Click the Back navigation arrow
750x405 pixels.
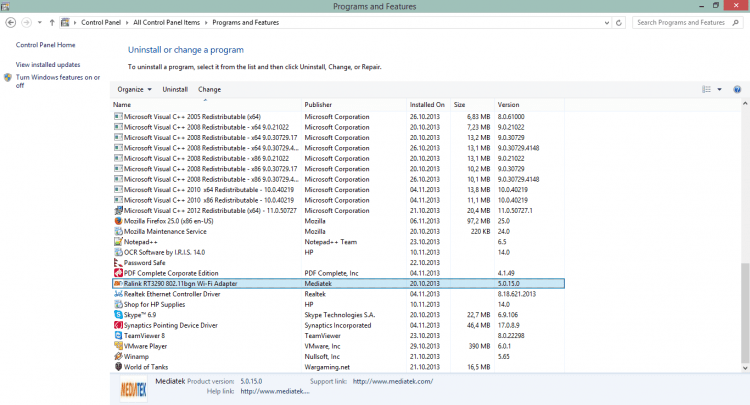coord(11,22)
